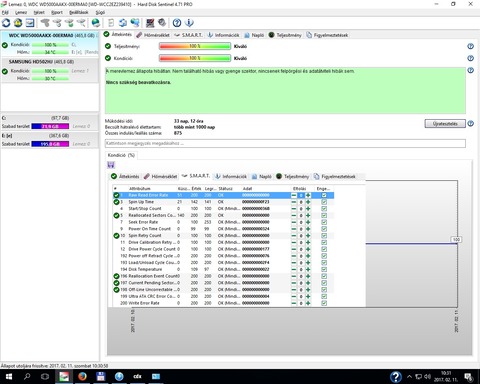Select Hőmérséklet tab directly above the attribute table
This screenshot has height=384, width=480.
tap(161, 176)
